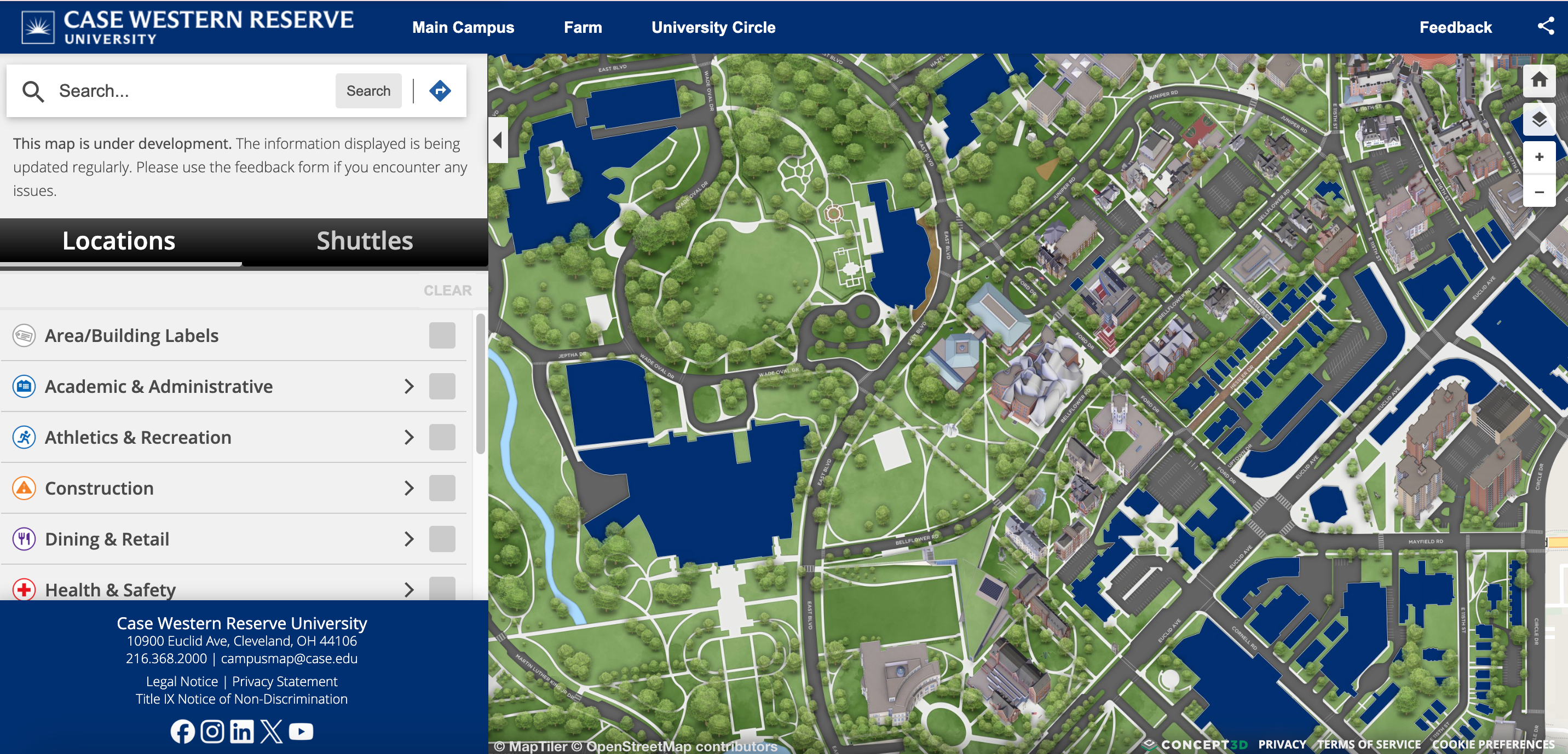Click the locations list scrollbar
The height and width of the screenshot is (754, 1568).
coord(480,384)
